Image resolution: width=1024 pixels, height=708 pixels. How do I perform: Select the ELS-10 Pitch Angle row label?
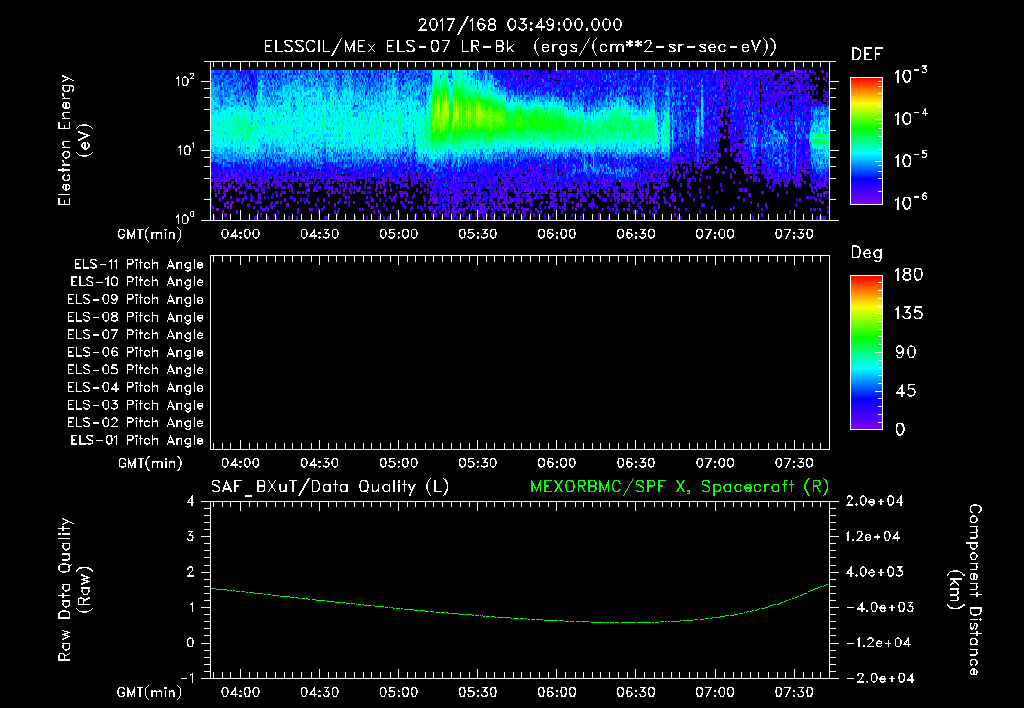[137, 282]
